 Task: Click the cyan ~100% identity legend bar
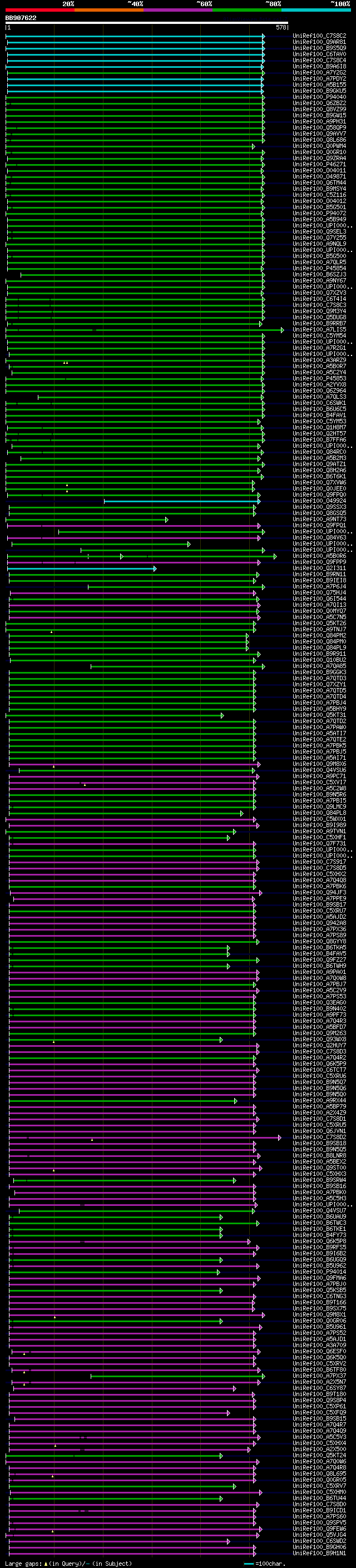(x=316, y=10)
